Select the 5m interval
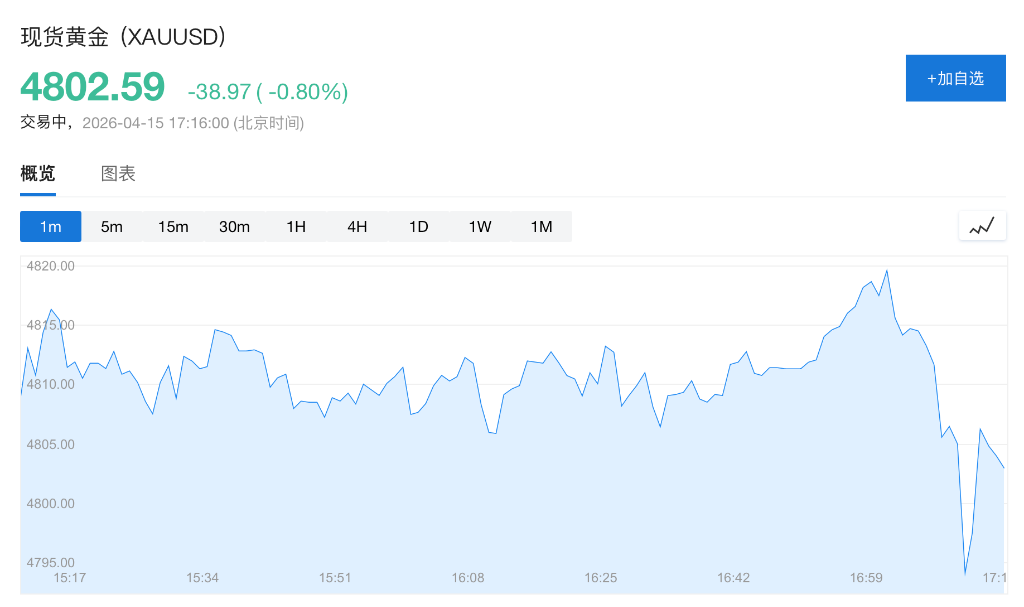This screenshot has width=1024, height=607. (x=112, y=227)
